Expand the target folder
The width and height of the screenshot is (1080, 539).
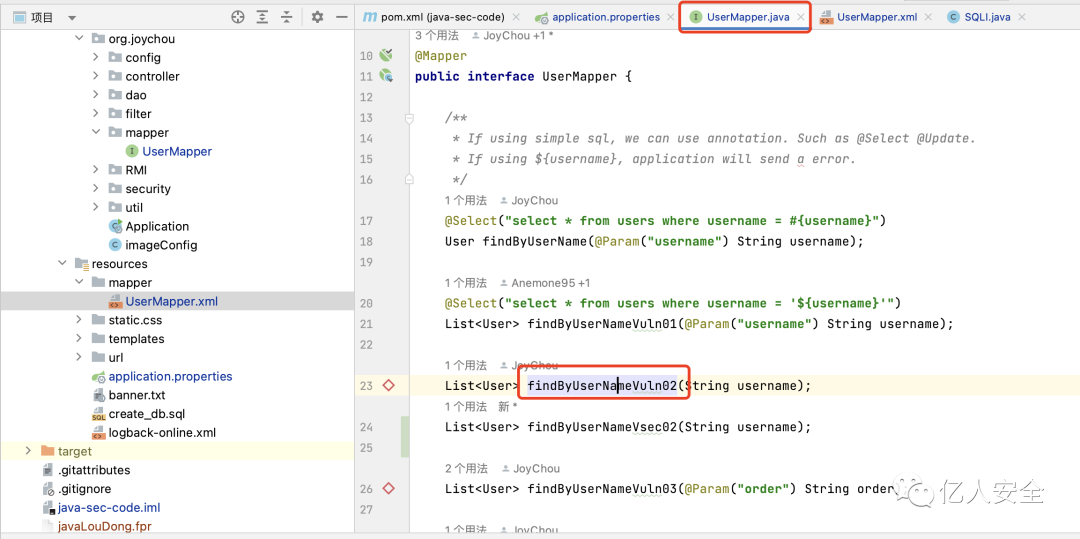click(28, 451)
